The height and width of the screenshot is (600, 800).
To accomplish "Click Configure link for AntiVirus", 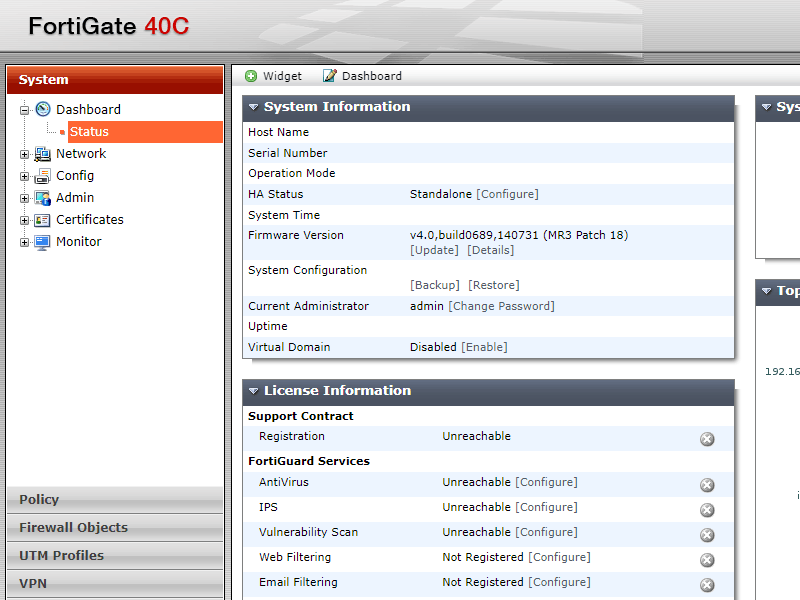I will 546,482.
